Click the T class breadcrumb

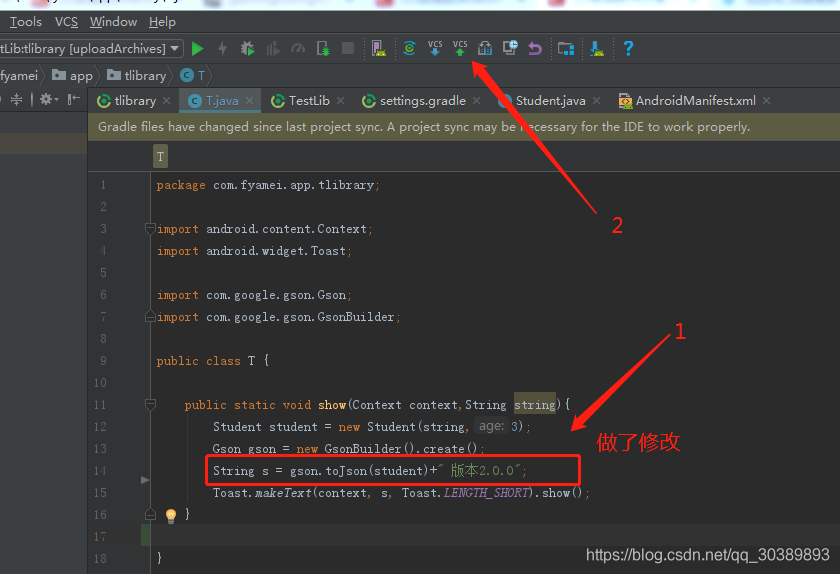[x=193, y=76]
